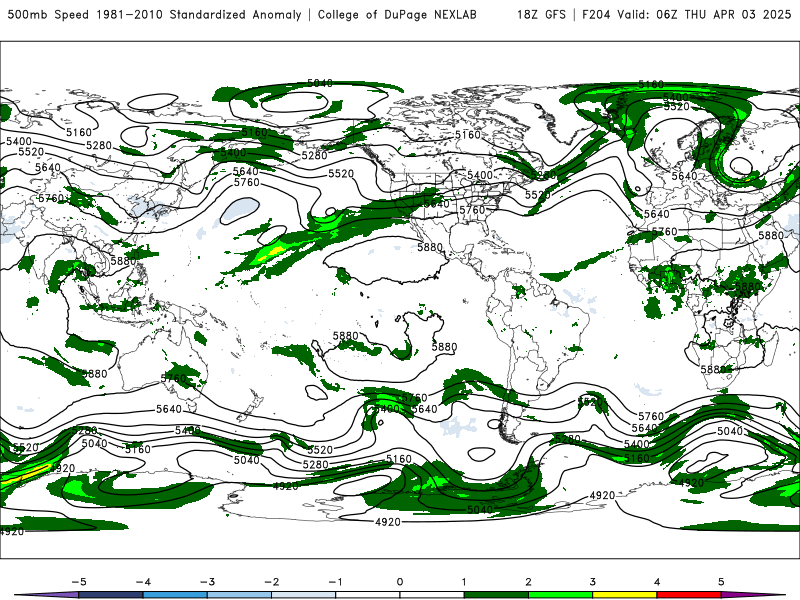Click the title text '500mb Speed 1981-2010 Standardized Anomaly'
800x600 pixels.
155,15
